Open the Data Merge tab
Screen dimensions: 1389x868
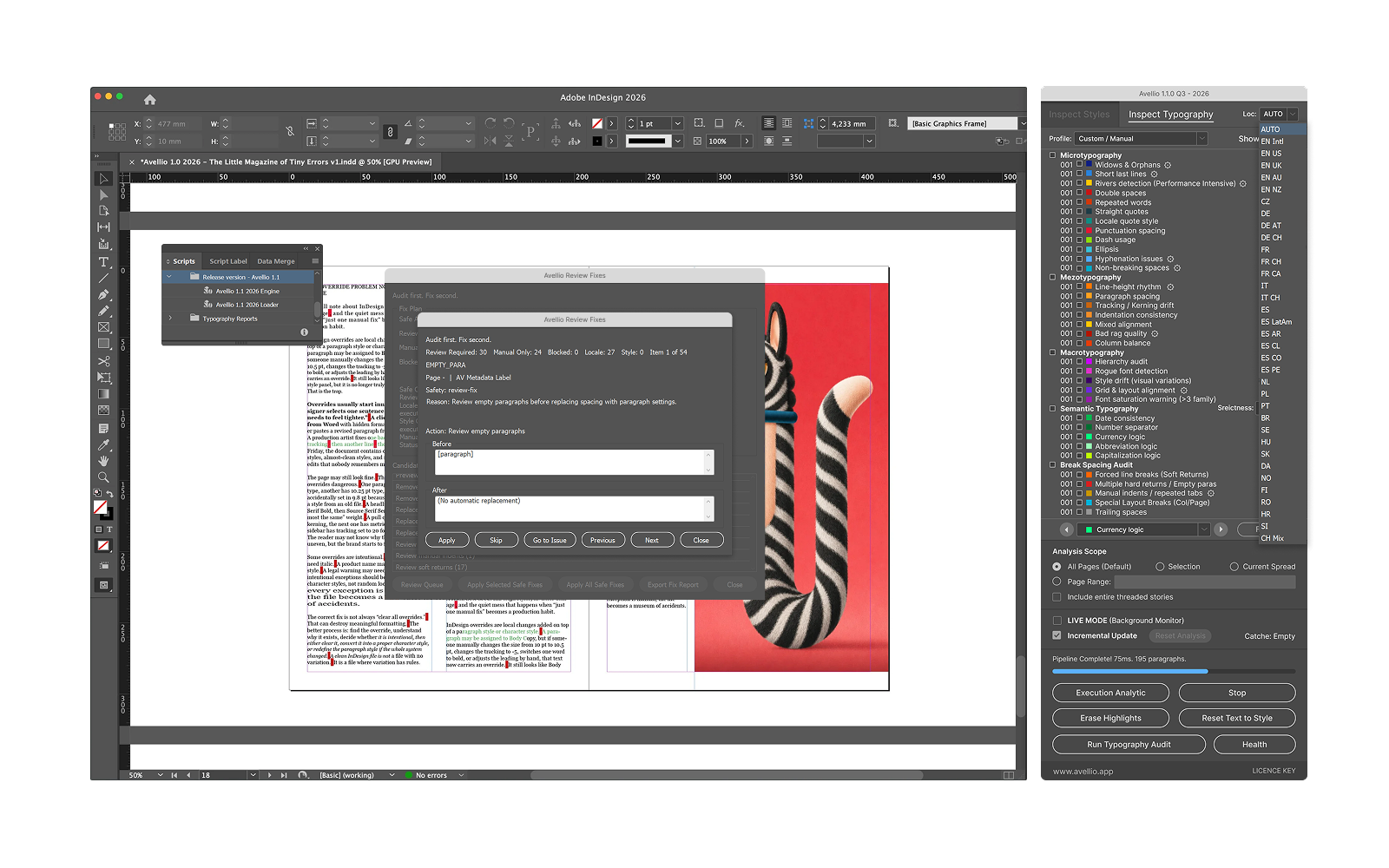275,261
